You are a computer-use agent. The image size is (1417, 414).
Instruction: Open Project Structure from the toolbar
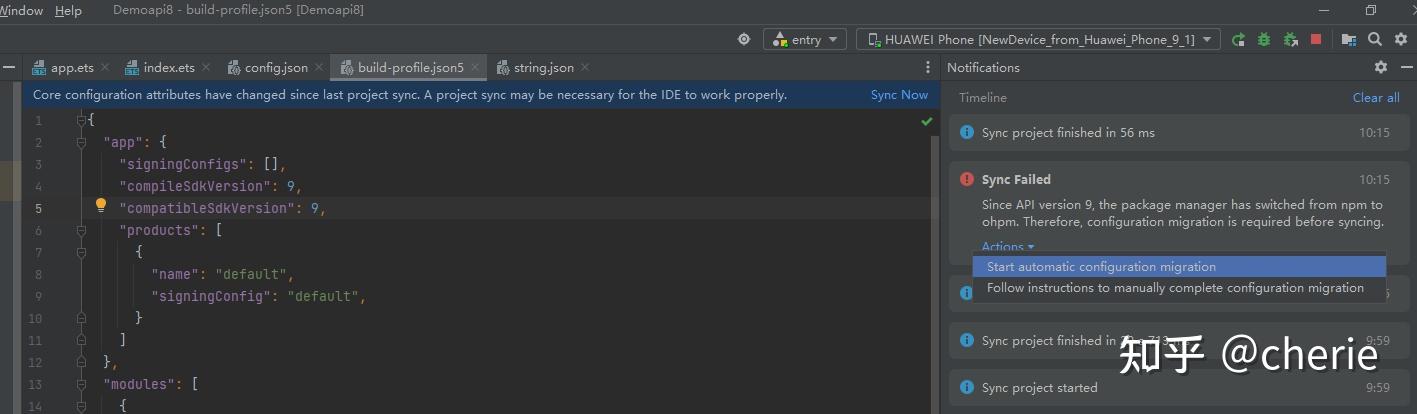click(x=1349, y=39)
